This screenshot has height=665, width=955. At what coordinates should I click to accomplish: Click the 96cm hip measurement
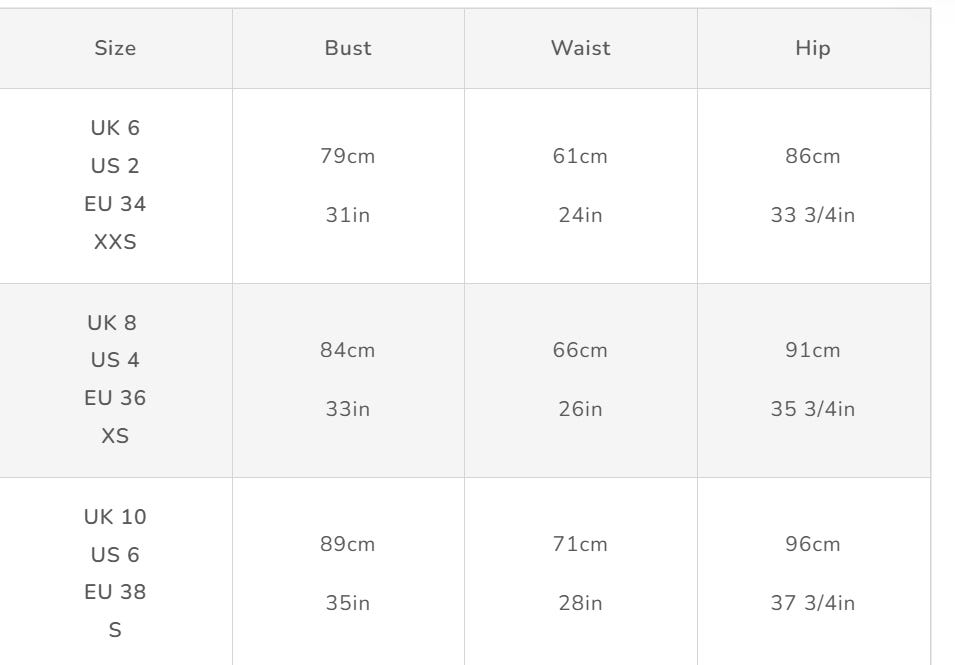[812, 544]
